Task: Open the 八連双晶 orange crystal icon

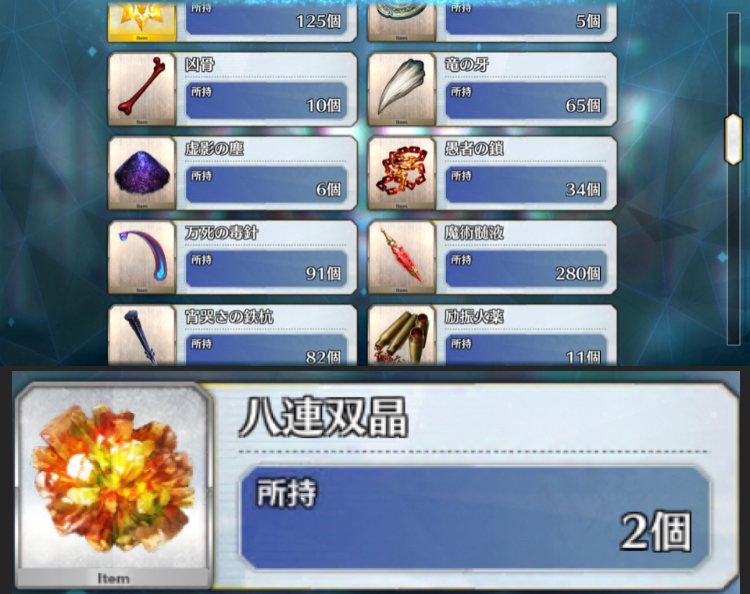Action: pyautogui.click(x=114, y=484)
